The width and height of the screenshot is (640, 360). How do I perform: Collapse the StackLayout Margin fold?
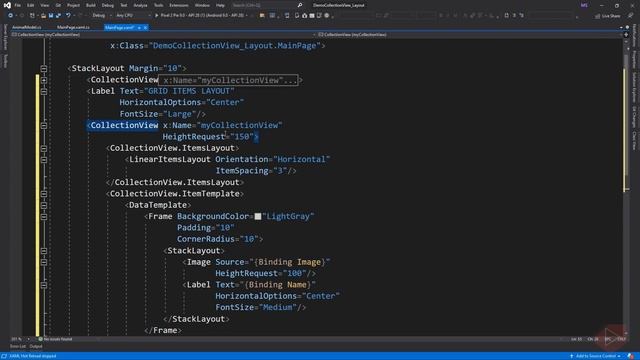[44, 69]
